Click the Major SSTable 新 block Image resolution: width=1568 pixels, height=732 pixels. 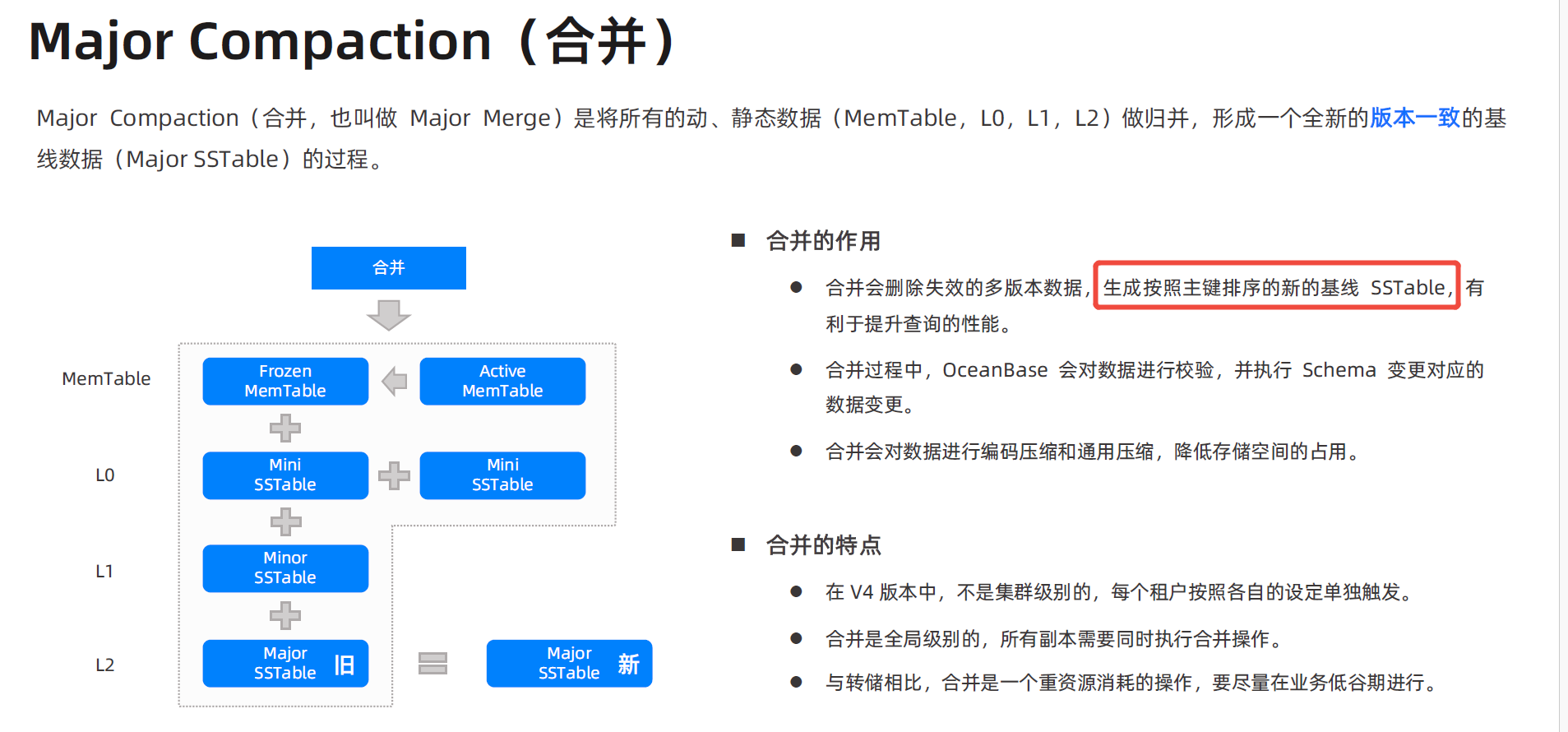(x=569, y=663)
